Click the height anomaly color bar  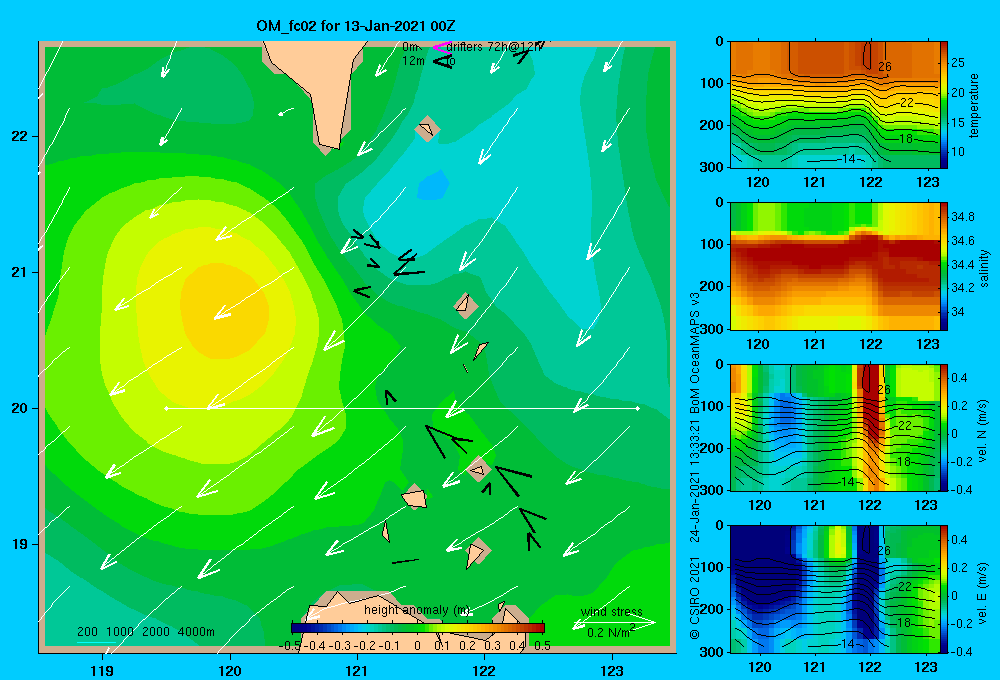click(418, 628)
